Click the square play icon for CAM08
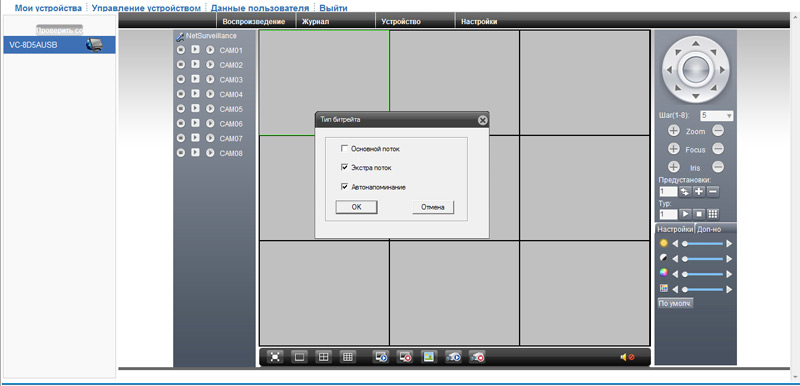This screenshot has width=800, height=386. click(195, 152)
